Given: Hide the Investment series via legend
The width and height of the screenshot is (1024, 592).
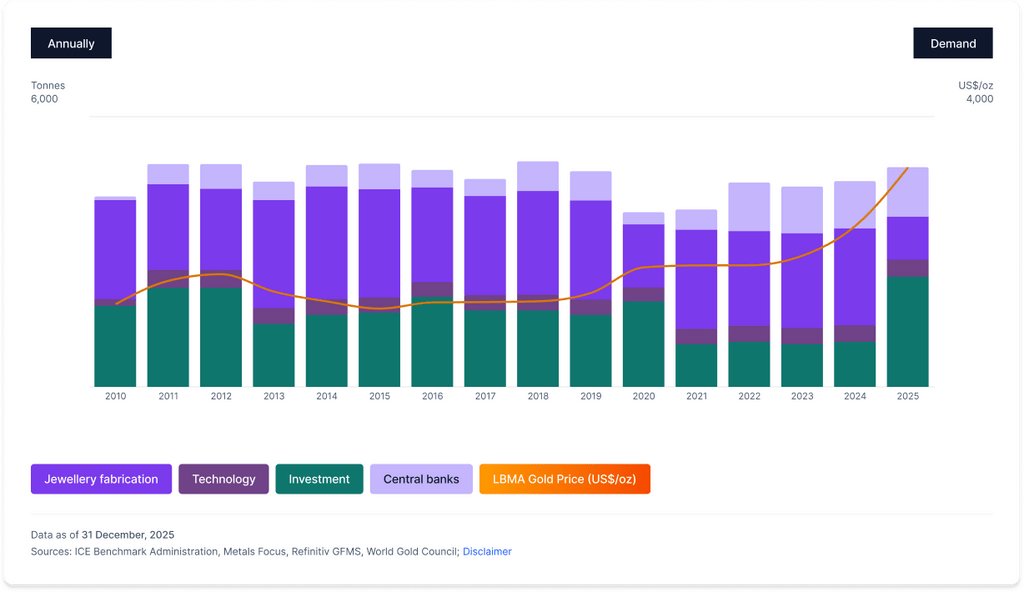Looking at the screenshot, I should coord(319,479).
